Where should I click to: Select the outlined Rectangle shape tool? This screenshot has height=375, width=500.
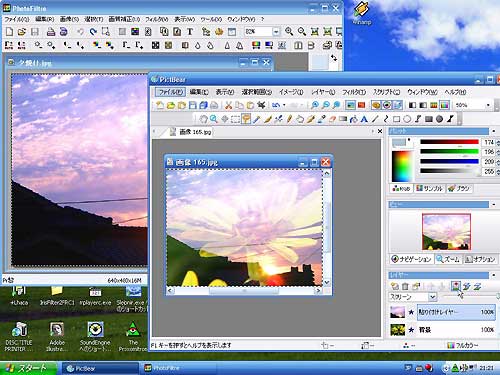tap(396, 119)
